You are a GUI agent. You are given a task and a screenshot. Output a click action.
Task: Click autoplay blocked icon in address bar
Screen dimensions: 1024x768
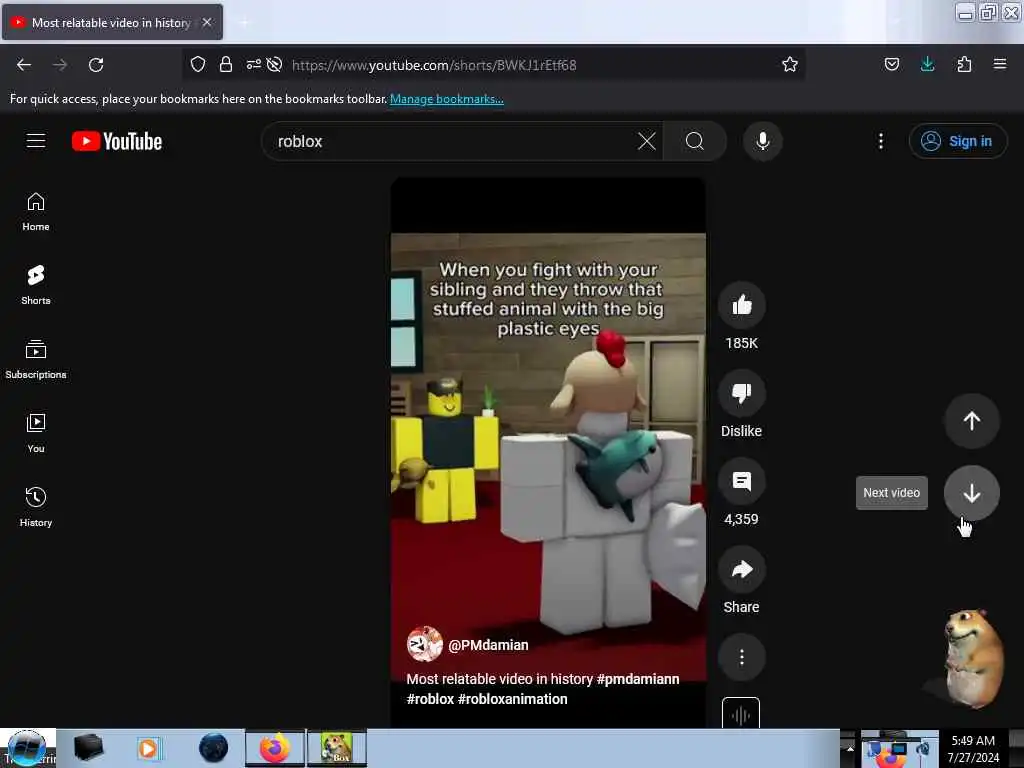pos(275,64)
